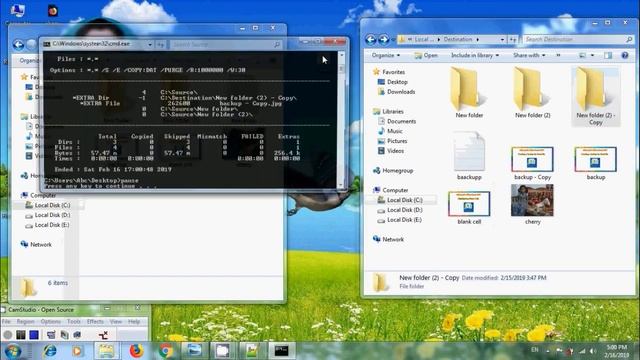Click change view icon in Destination window
640x360 pixels.
(582, 55)
